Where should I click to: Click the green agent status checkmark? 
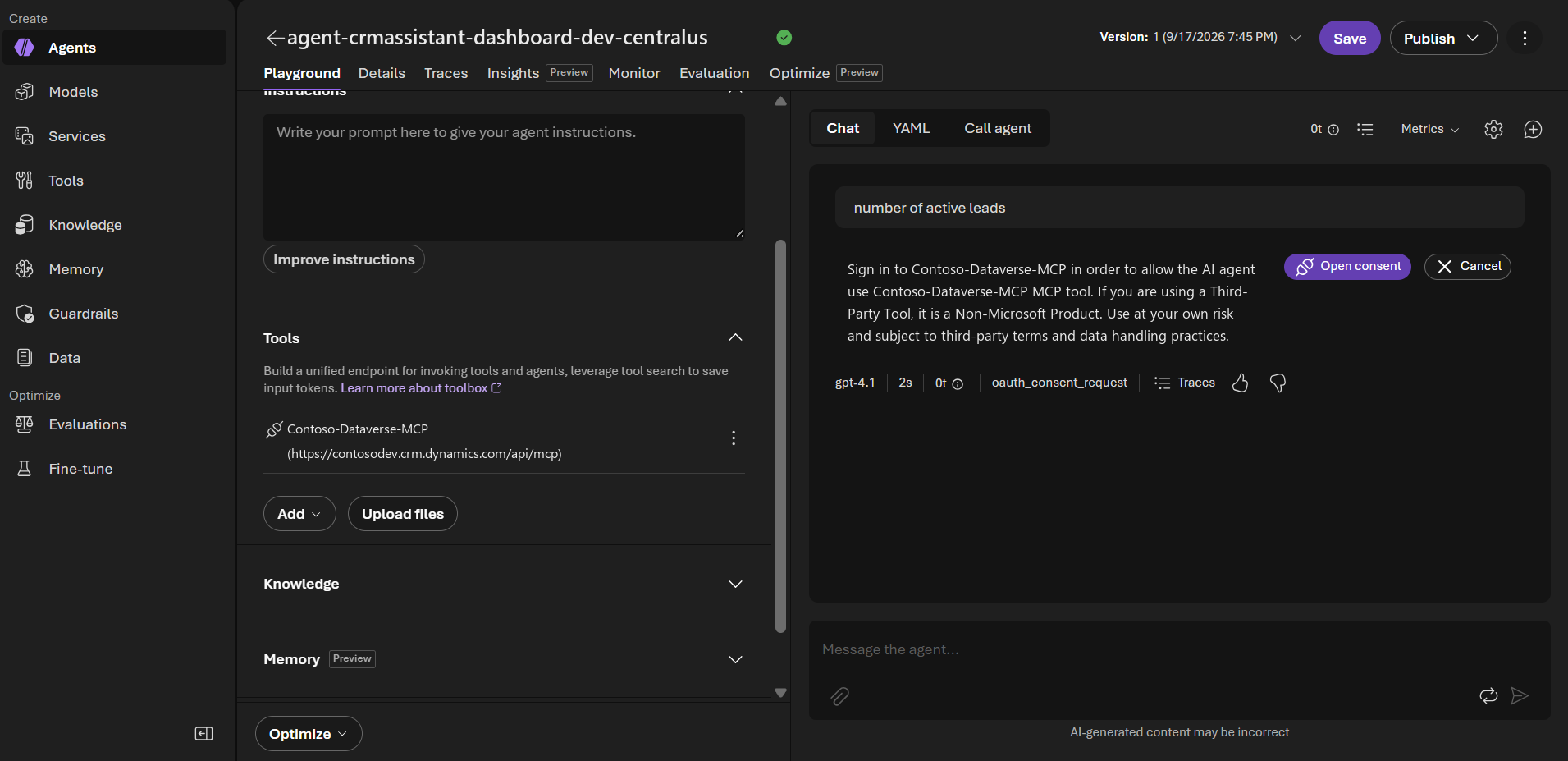(x=784, y=38)
